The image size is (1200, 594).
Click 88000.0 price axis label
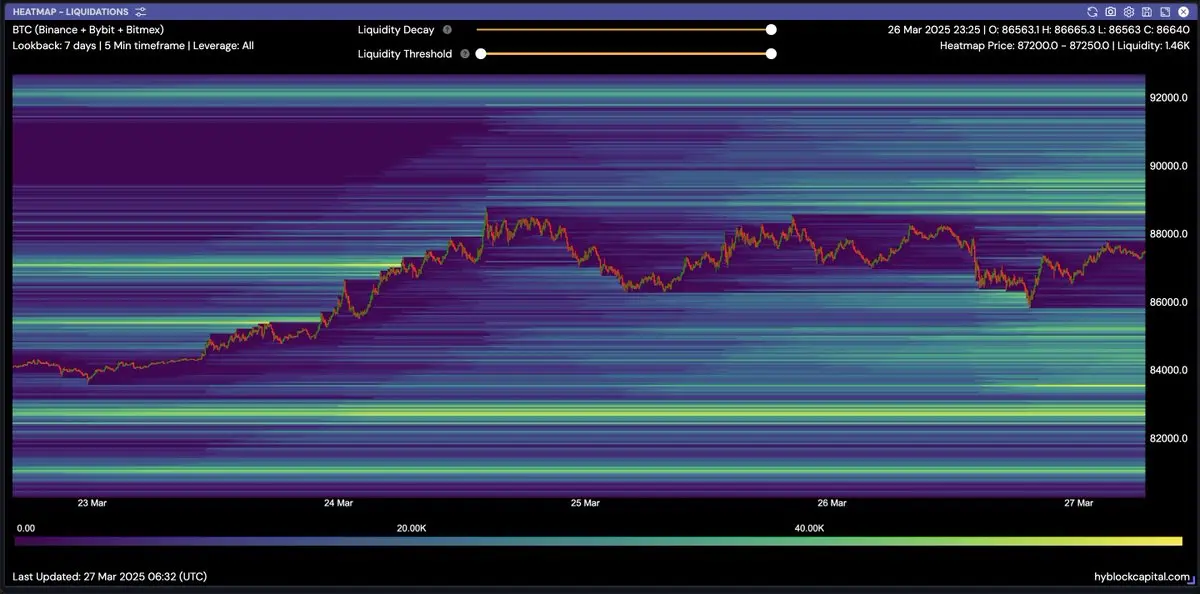tap(1168, 234)
